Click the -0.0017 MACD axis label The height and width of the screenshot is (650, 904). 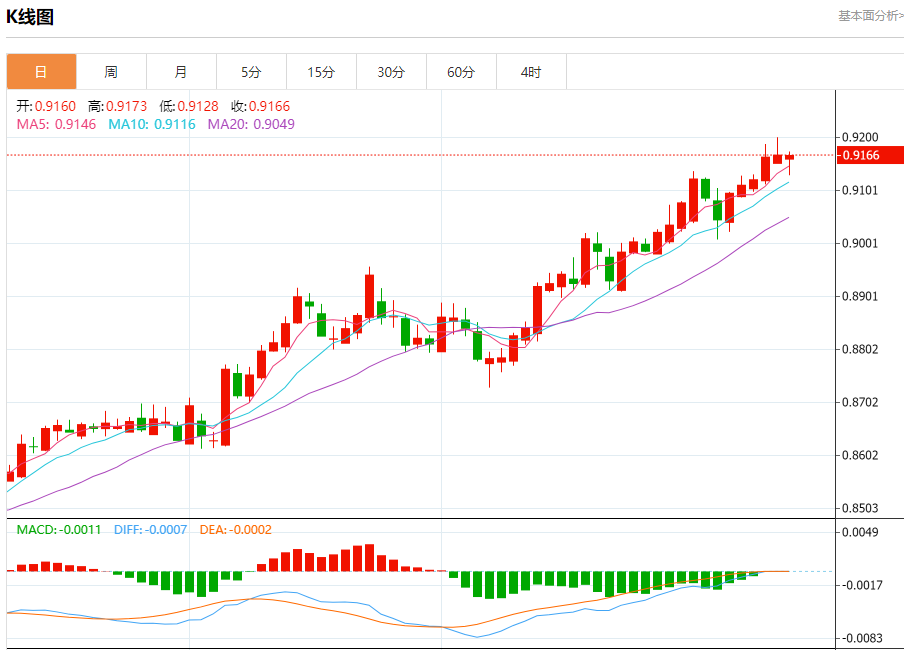tap(861, 585)
